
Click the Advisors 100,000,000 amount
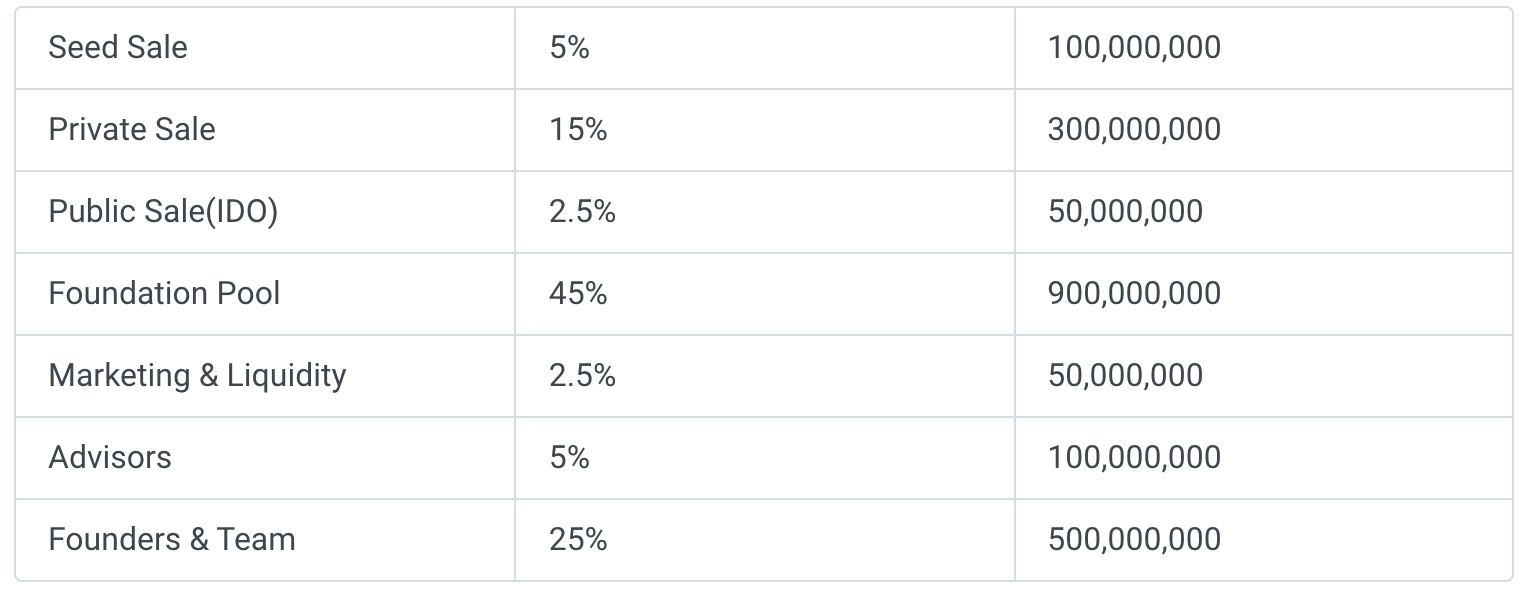[1134, 458]
